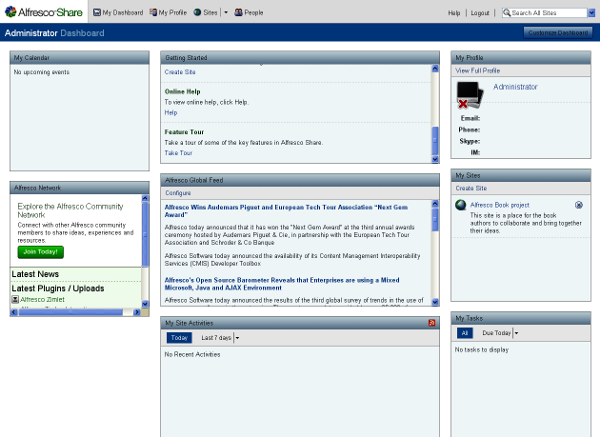Screen dimensions: 600x437
Task: Open the Alfresco Book project site
Action: point(500,205)
